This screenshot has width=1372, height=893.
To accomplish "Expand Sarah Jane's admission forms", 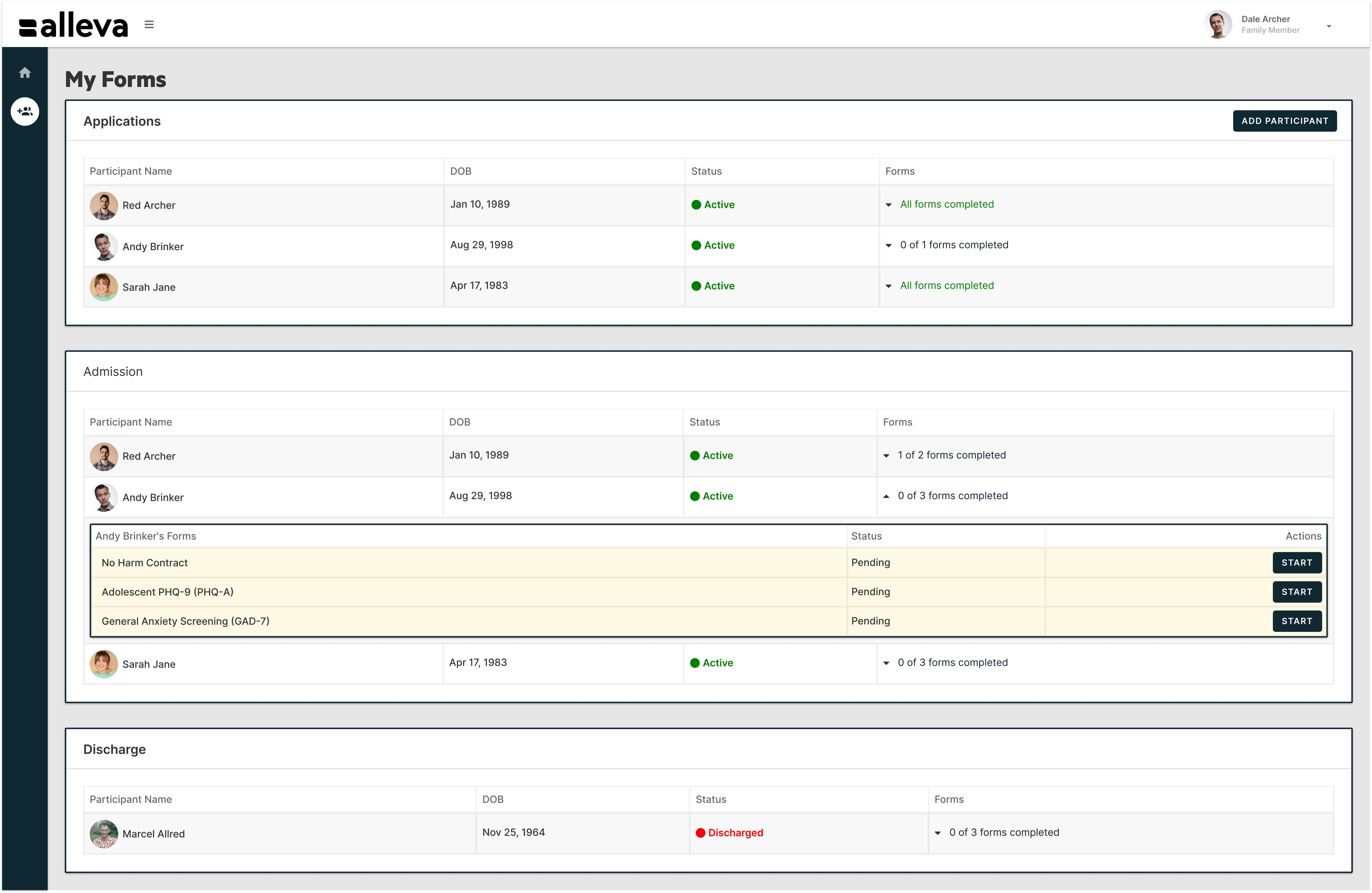I will [886, 663].
